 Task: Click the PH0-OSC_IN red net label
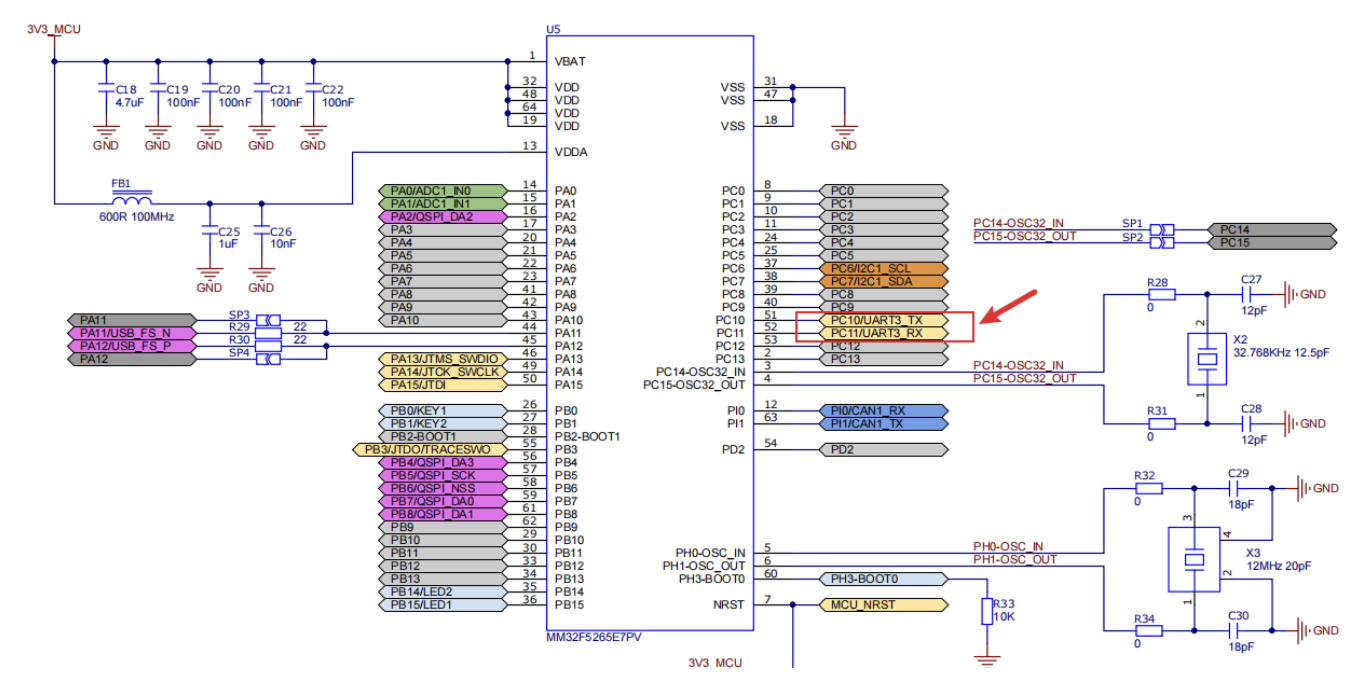pyautogui.click(x=1008, y=546)
